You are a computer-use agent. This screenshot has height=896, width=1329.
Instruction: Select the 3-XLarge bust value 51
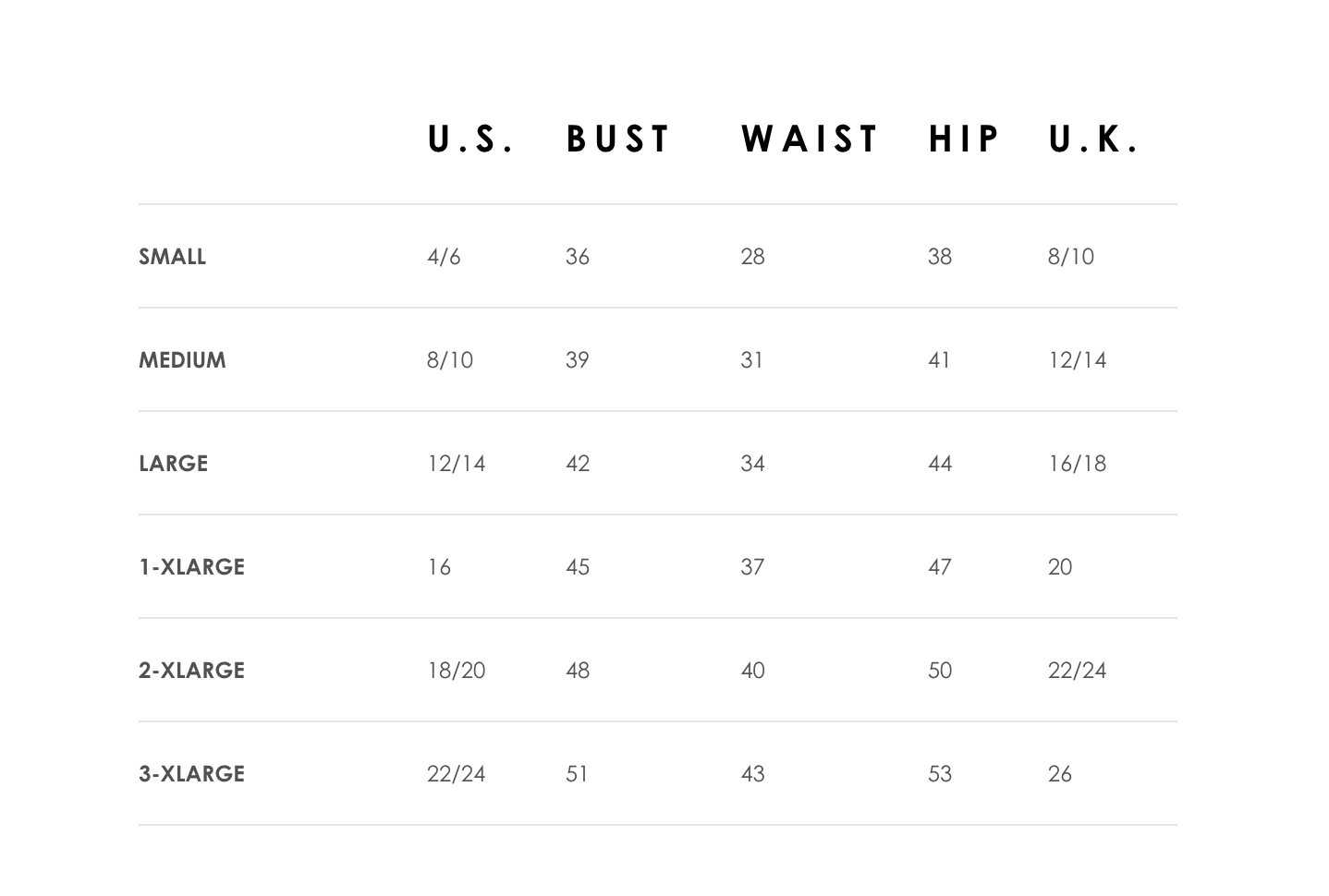coord(577,774)
